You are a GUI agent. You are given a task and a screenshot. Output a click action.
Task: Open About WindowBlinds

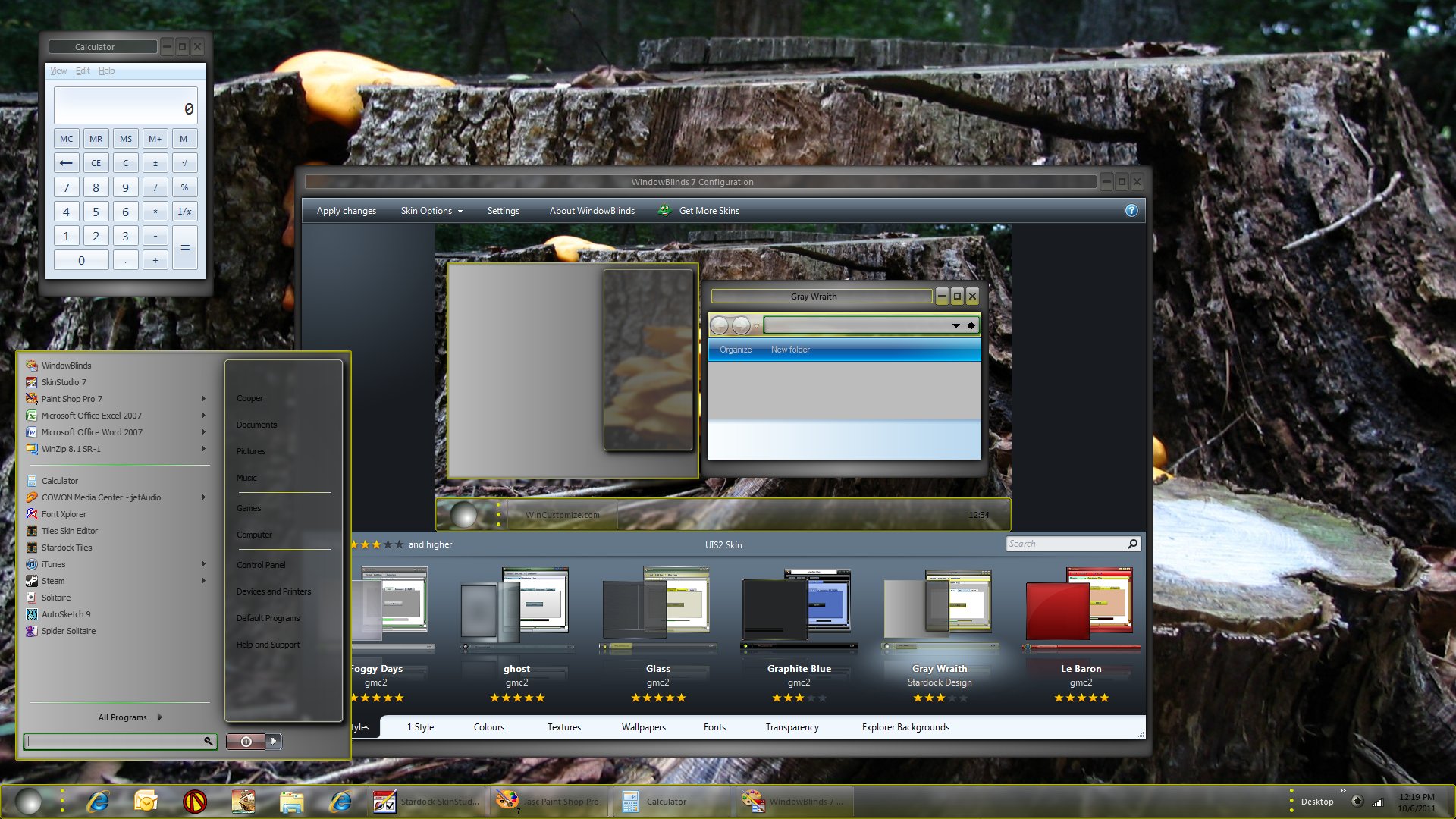(x=592, y=211)
